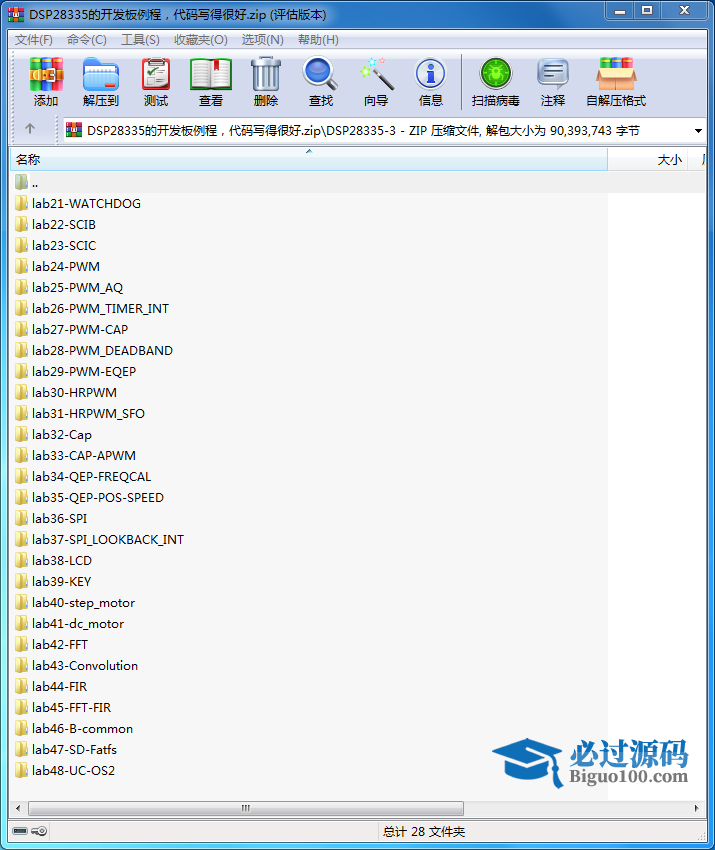Launch the Wizard (向导) wand icon
Screen dimensions: 715x850
[x=376, y=81]
